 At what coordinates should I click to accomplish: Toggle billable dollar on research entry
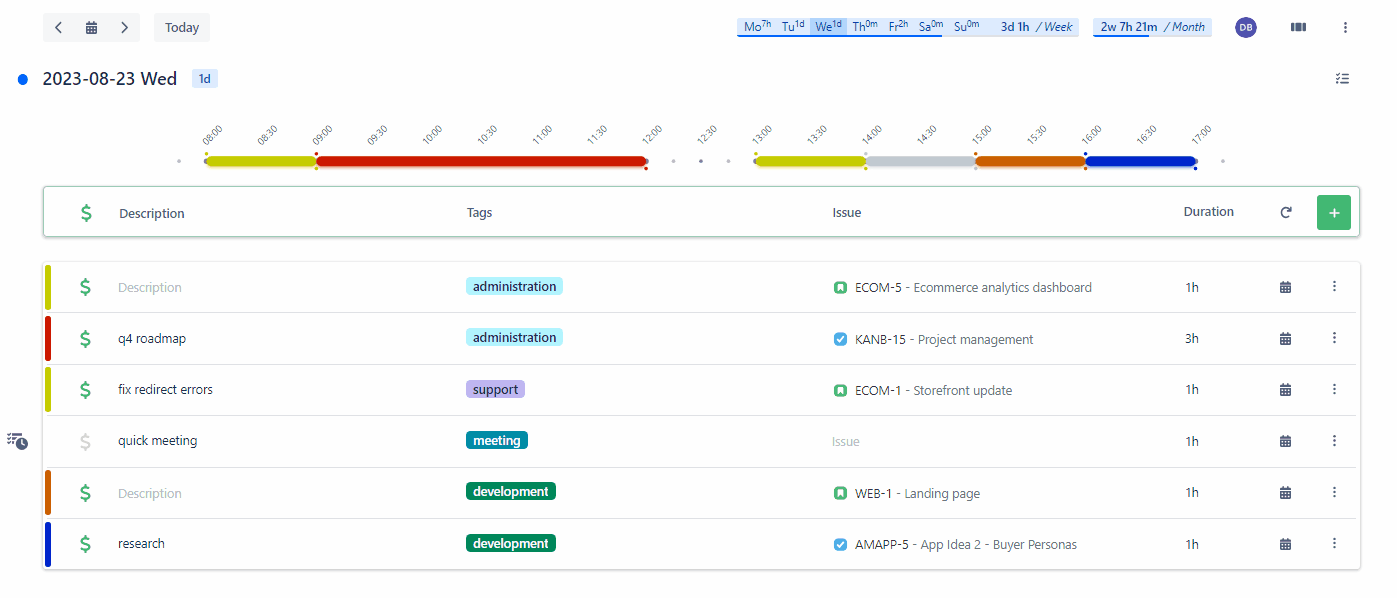85,544
